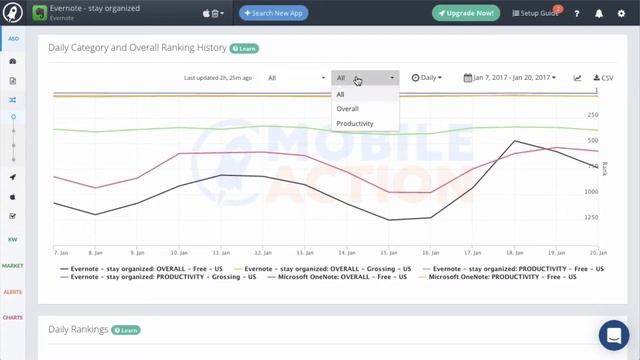Open the first All filter dropdown
This screenshot has height=360, width=640.
click(x=296, y=78)
